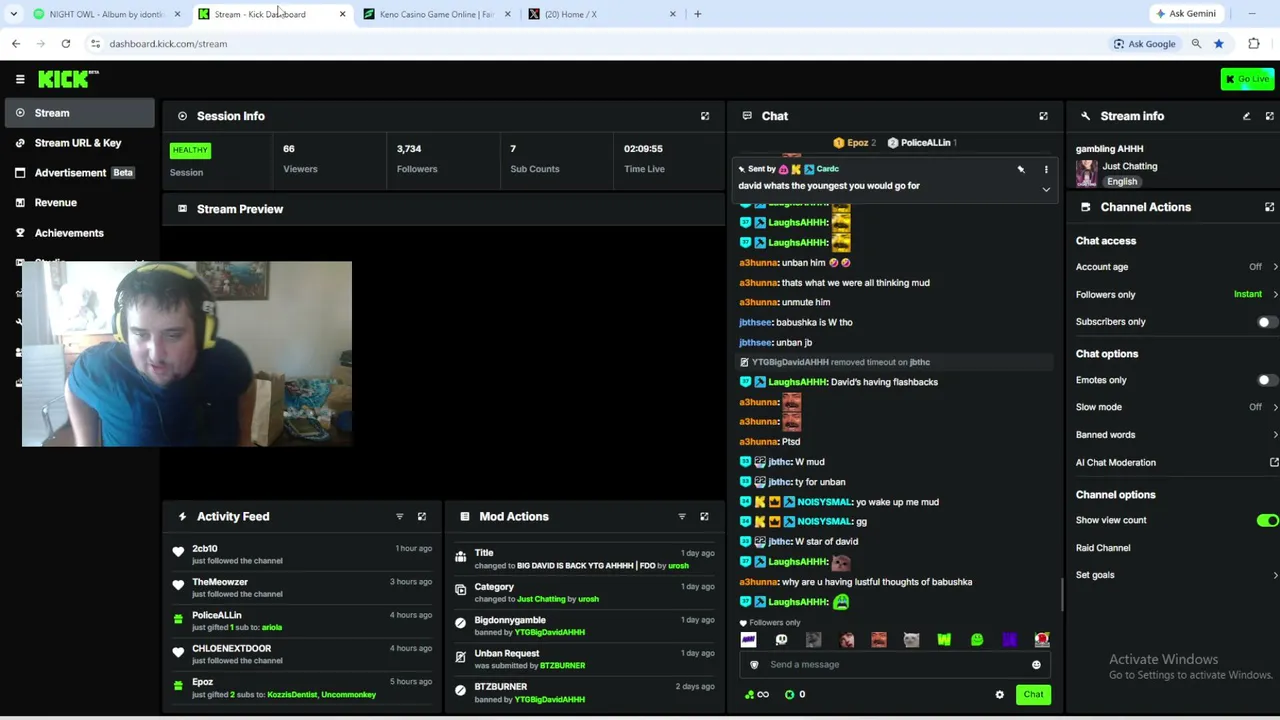Click the webcam stream preview
The image size is (1280, 720).
tap(187, 354)
